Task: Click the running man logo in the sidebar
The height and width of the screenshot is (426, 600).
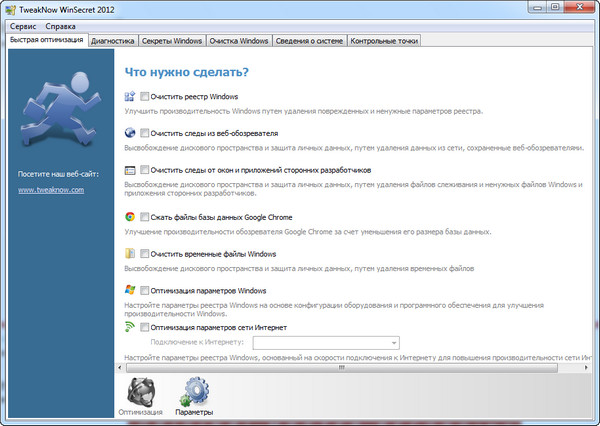Action: point(60,108)
